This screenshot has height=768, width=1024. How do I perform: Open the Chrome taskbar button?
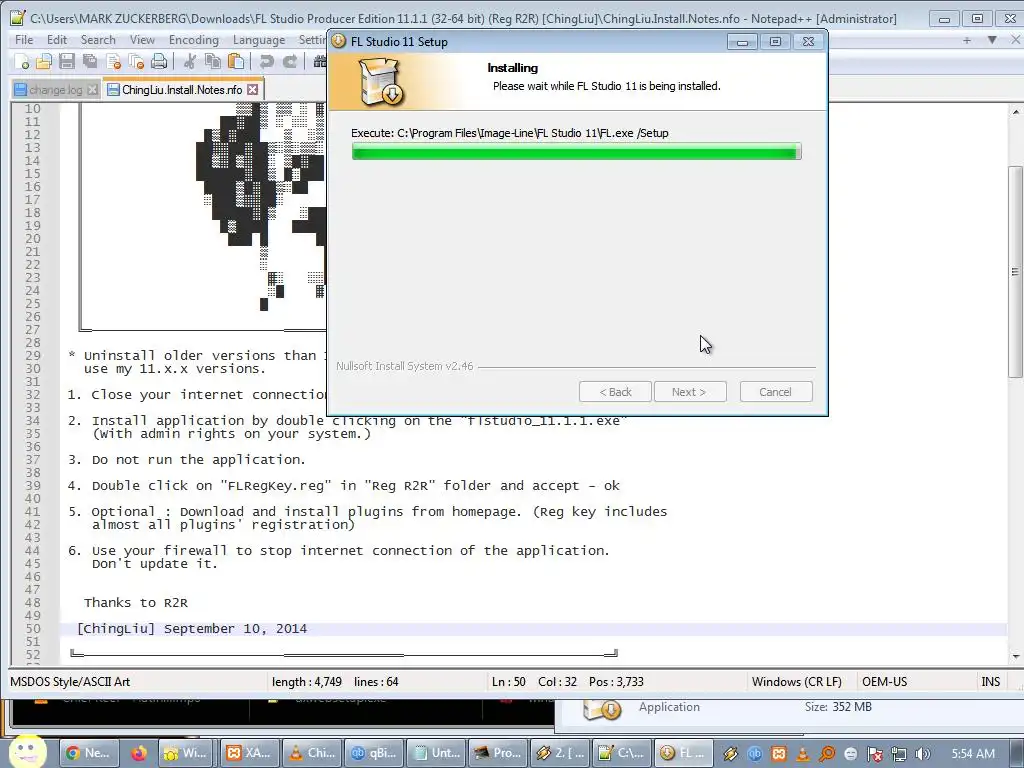click(x=88, y=753)
